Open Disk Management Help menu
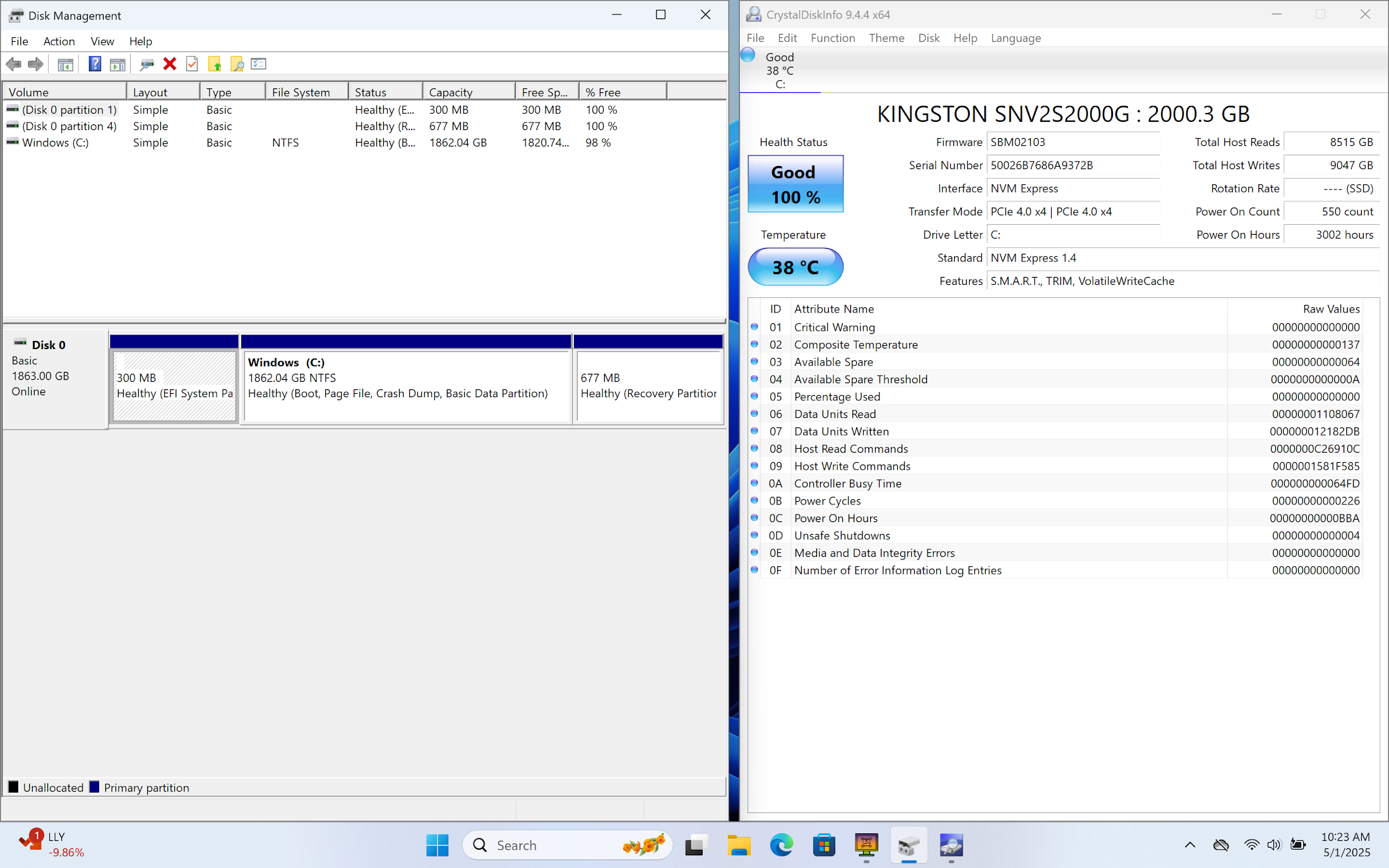 tap(141, 41)
